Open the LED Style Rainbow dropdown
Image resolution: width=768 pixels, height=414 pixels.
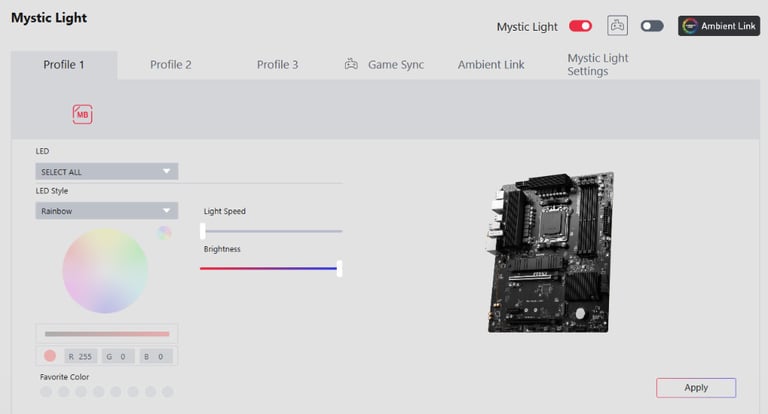point(107,211)
